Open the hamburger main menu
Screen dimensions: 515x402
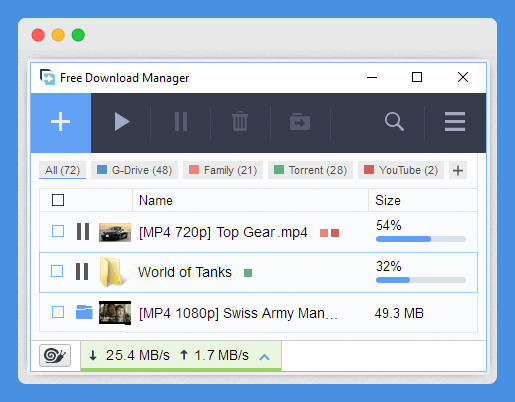[x=455, y=122]
